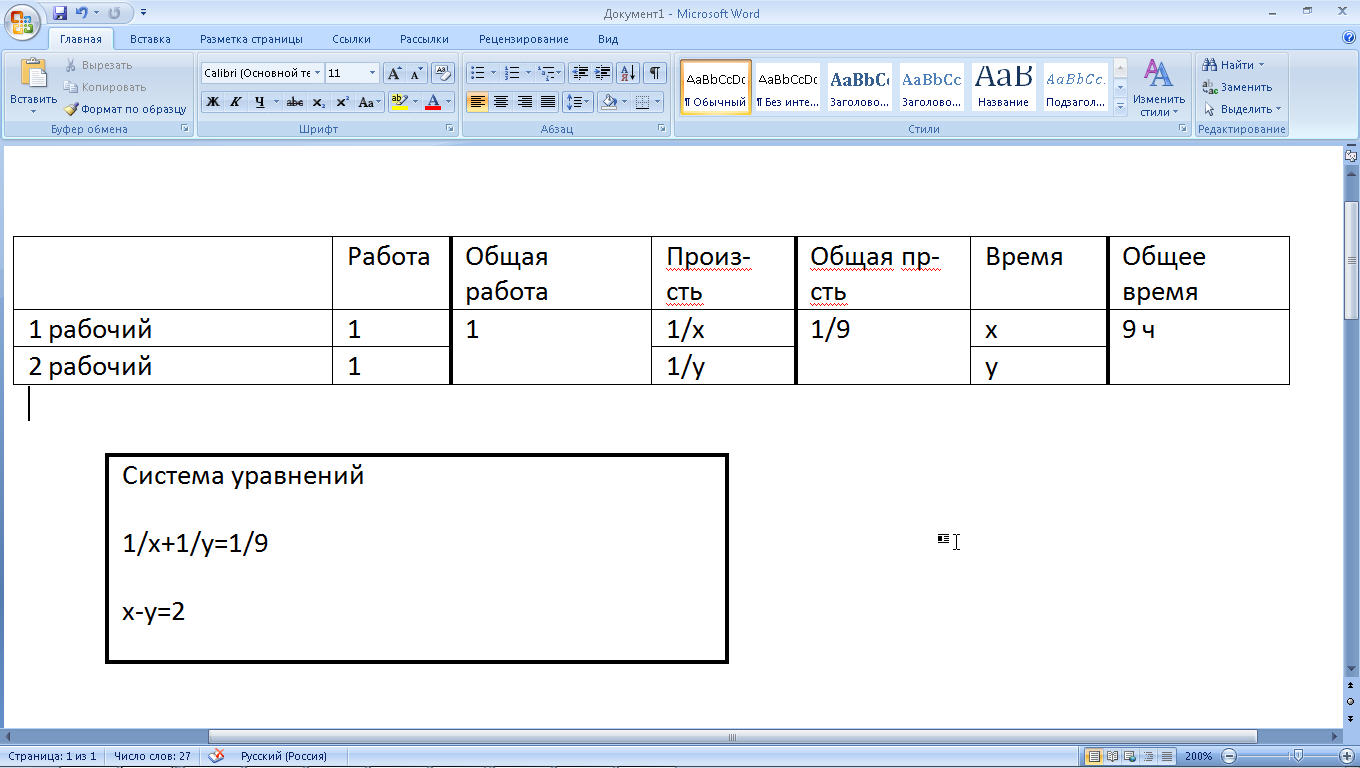1360x768 pixels.
Task: Copy selection with Копировать
Action: pos(104,87)
